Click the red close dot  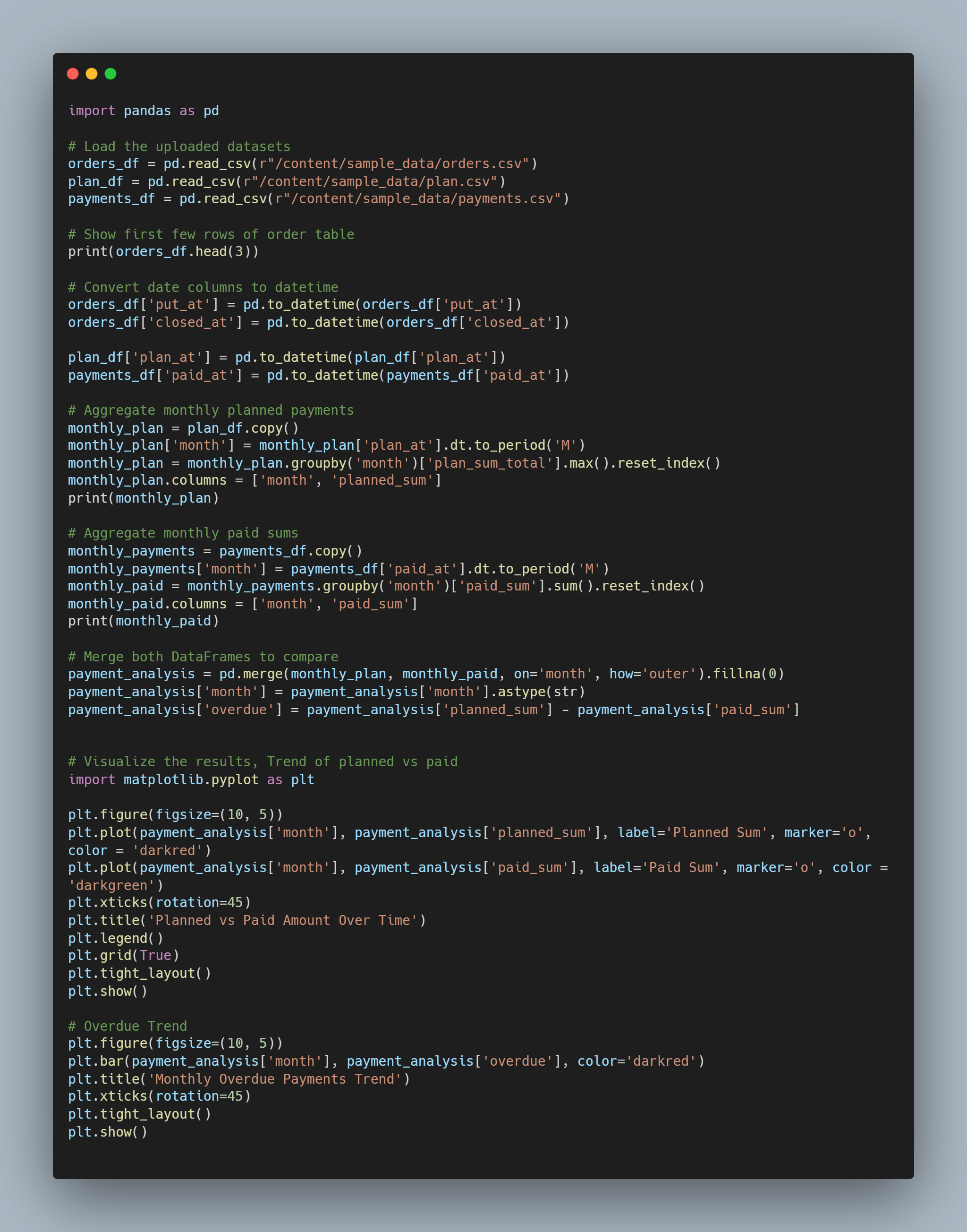(x=72, y=74)
